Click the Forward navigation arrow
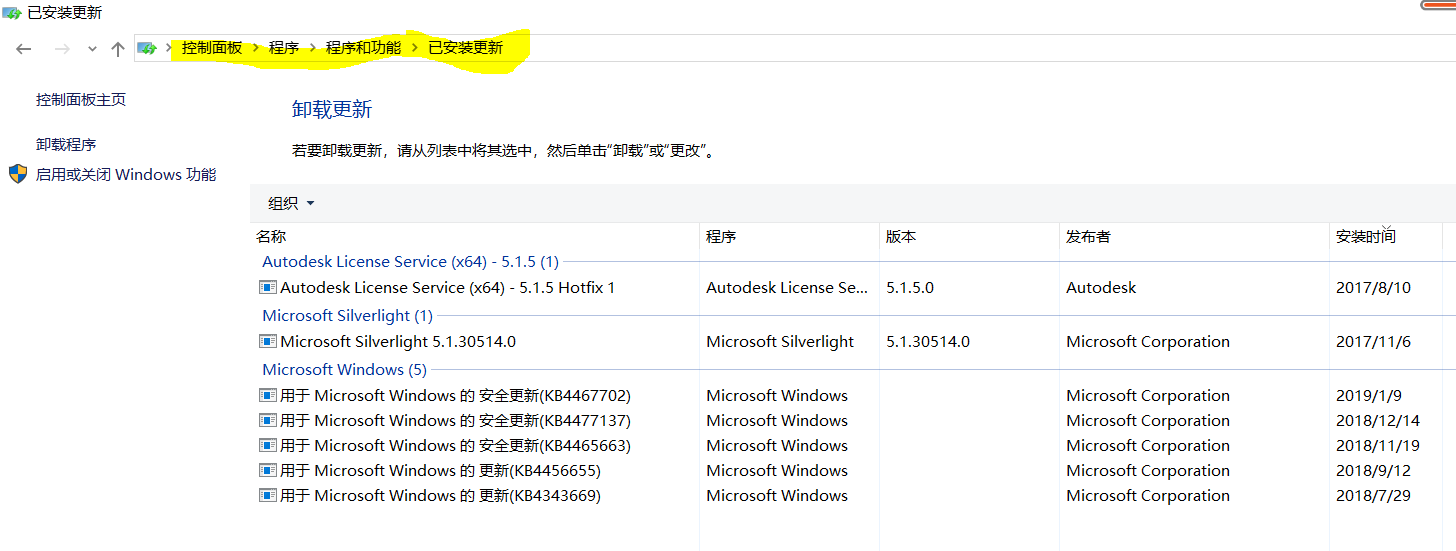 point(62,49)
